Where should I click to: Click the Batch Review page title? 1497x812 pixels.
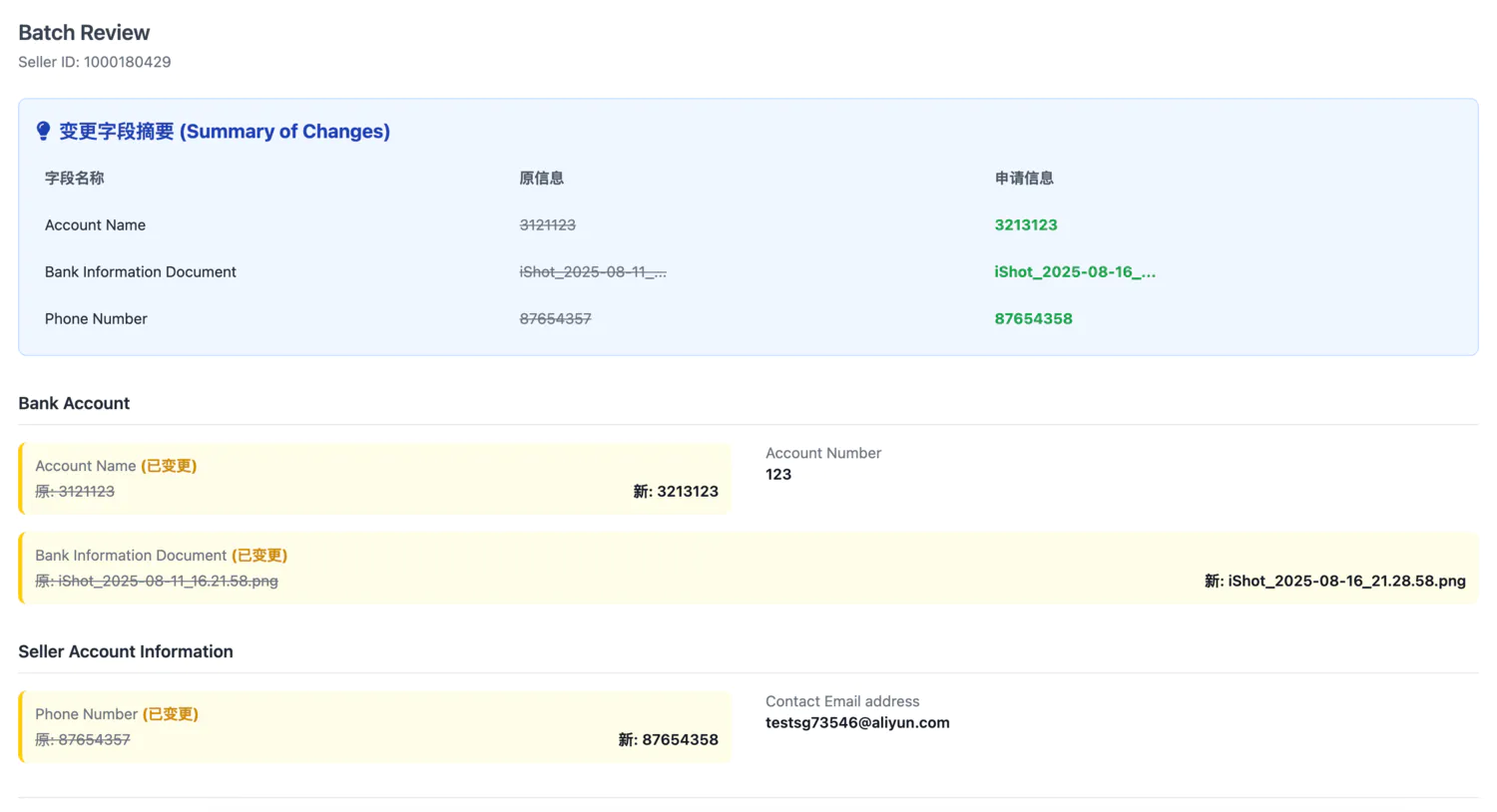click(x=84, y=33)
